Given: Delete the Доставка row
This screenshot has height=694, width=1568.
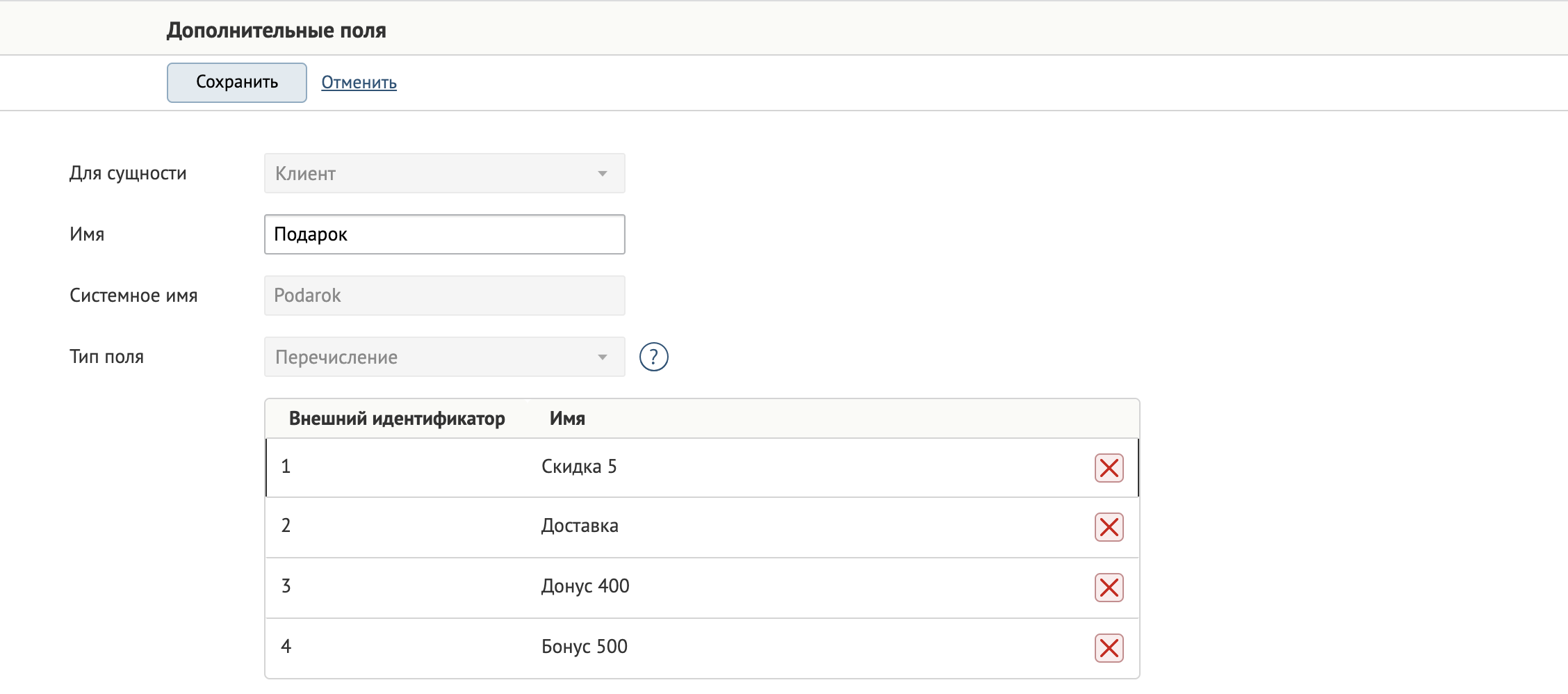Looking at the screenshot, I should (1109, 527).
